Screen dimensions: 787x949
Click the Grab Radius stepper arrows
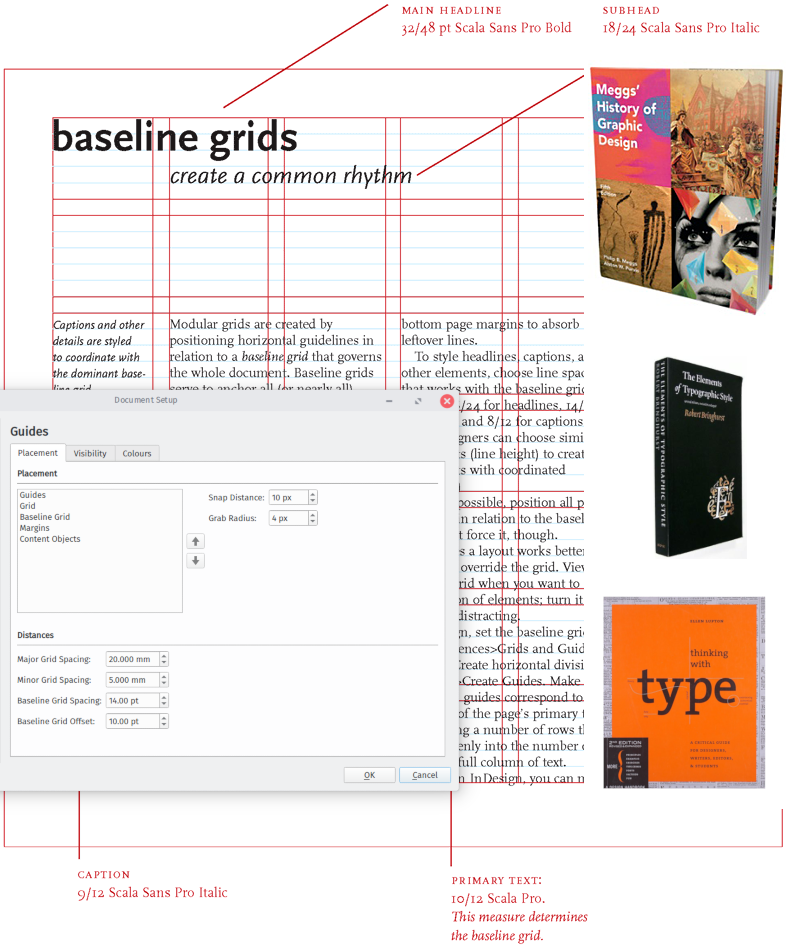[313, 518]
